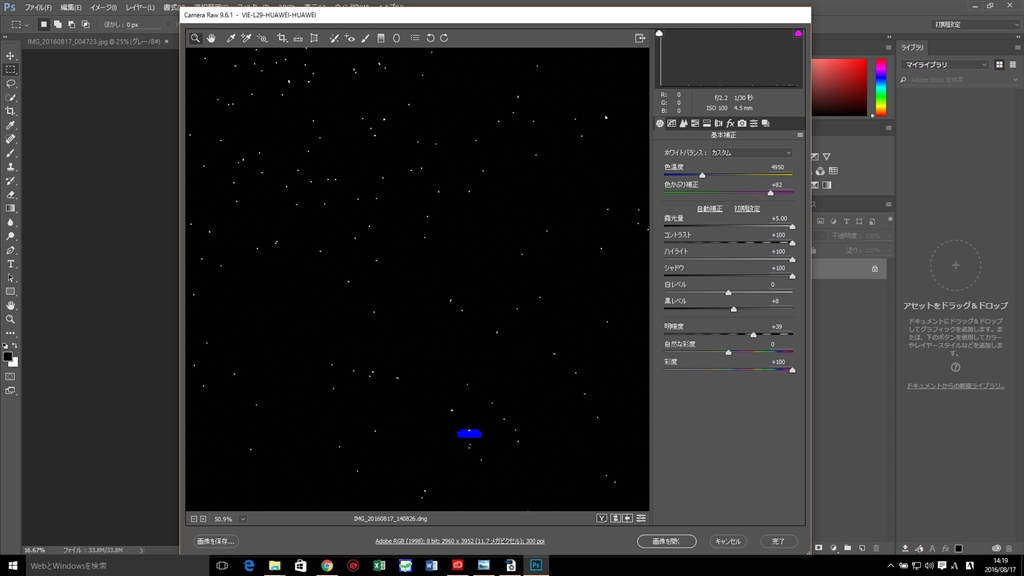Open the Lens Corrections panel tab
The height and width of the screenshot is (576, 1024).
point(718,123)
